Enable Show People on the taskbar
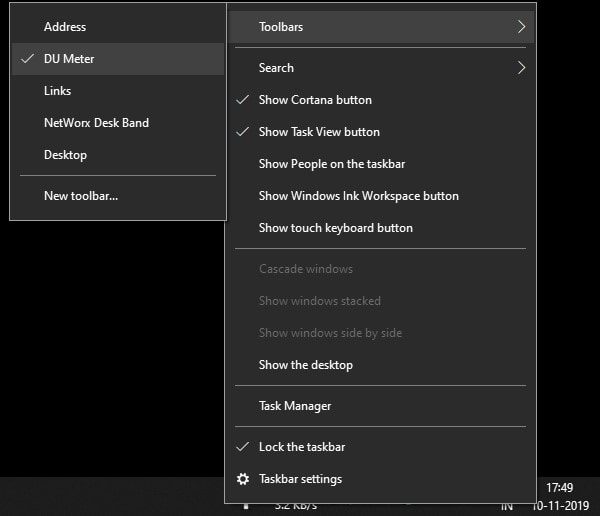 331,164
